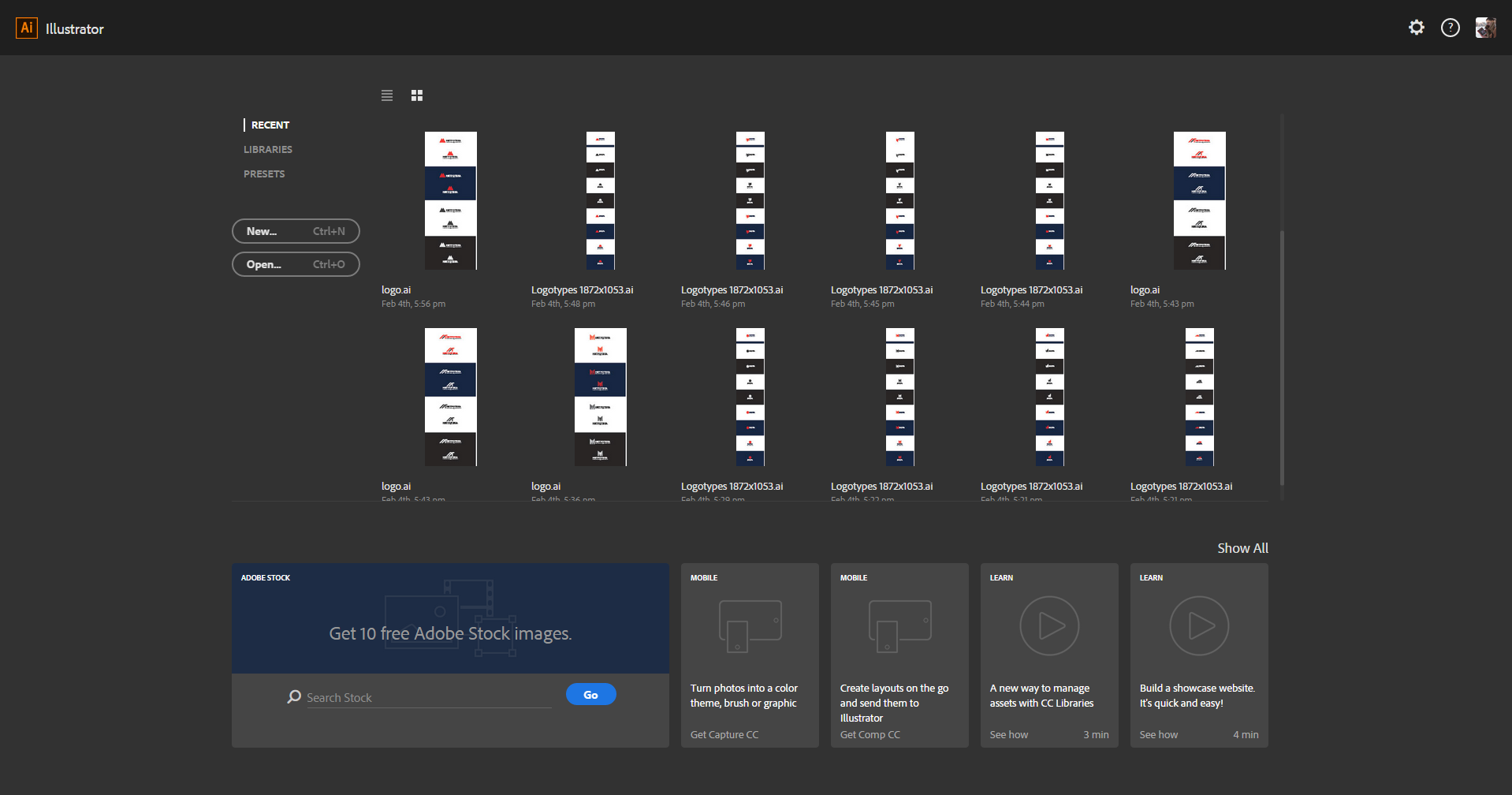The width and height of the screenshot is (1512, 795).
Task: Open Logotypes 1872x1053.ai thumbnail from 5:46 pm
Action: point(750,200)
